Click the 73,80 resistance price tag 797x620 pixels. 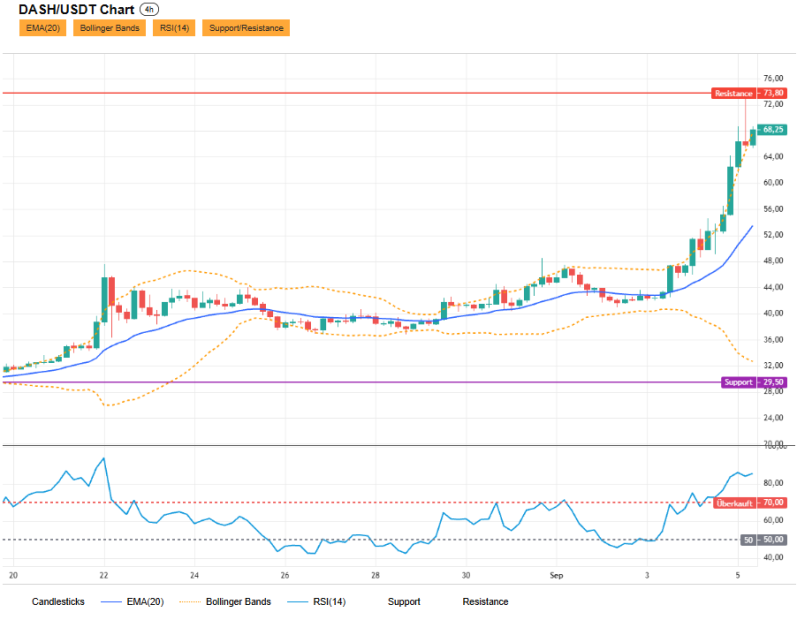coord(773,93)
